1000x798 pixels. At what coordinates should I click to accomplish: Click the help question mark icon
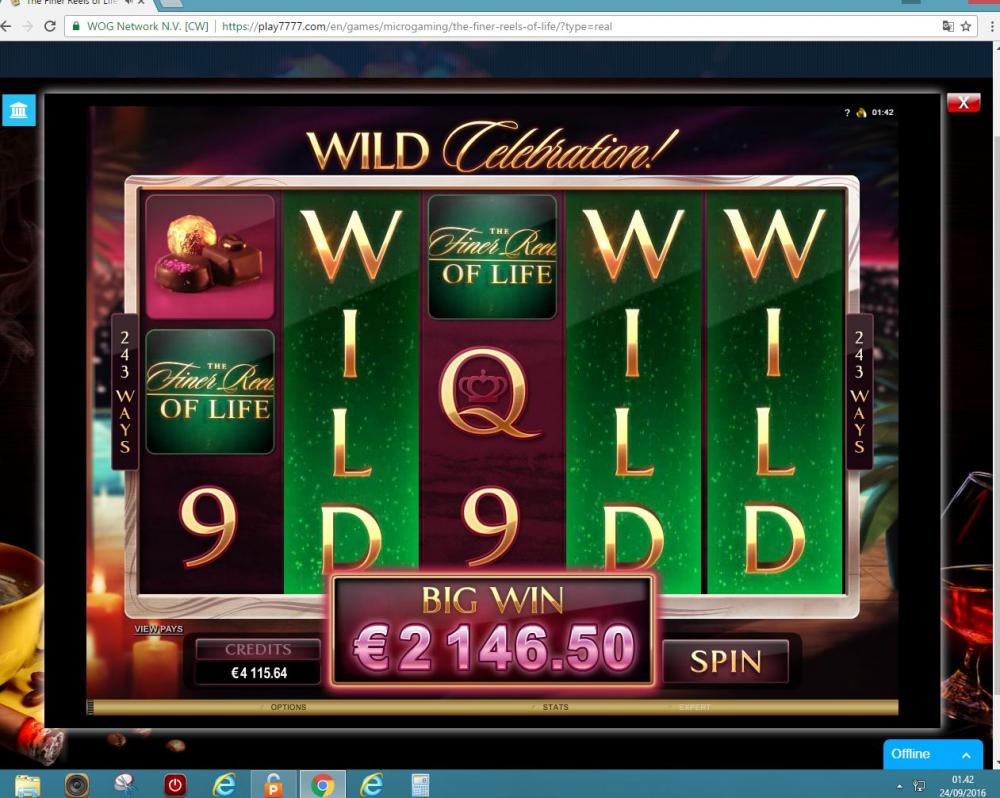point(847,112)
